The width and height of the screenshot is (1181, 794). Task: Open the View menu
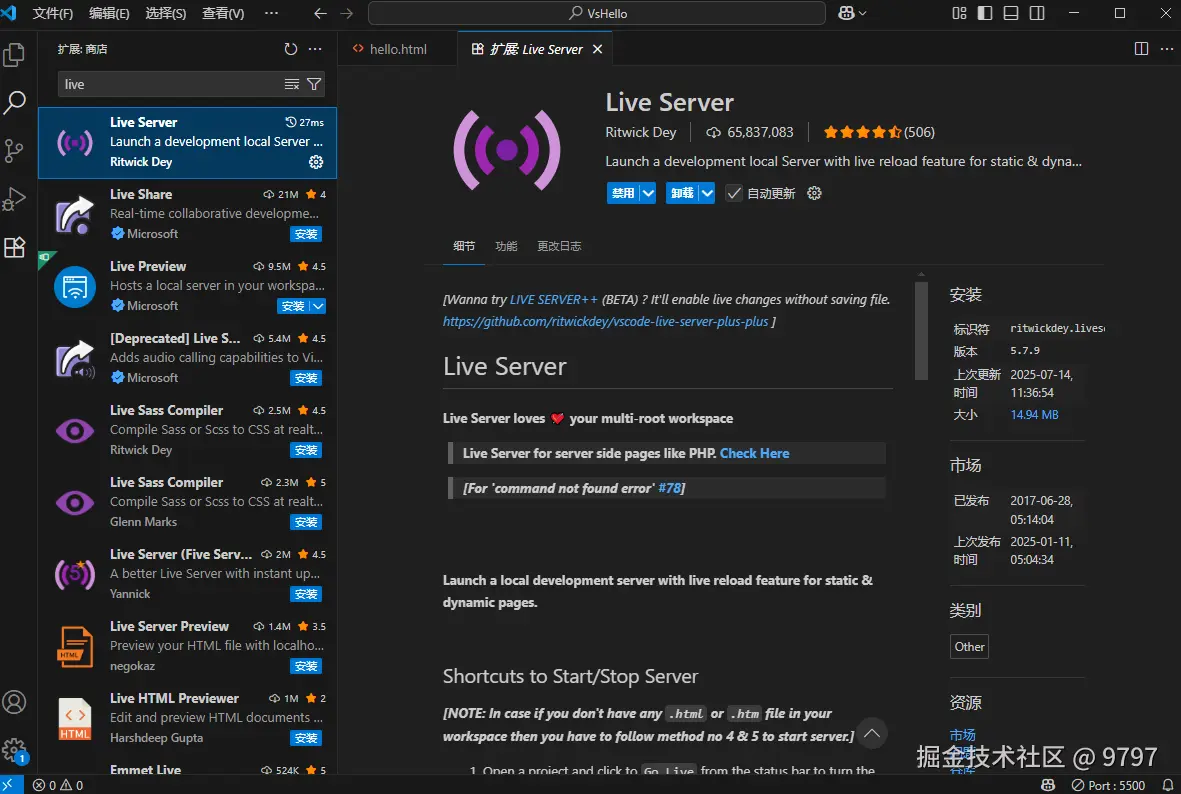pos(223,14)
